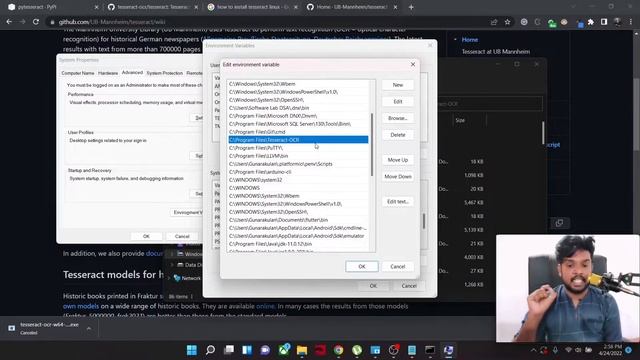Open taskbar Search
The height and width of the screenshot is (360, 640).
pos(210,350)
